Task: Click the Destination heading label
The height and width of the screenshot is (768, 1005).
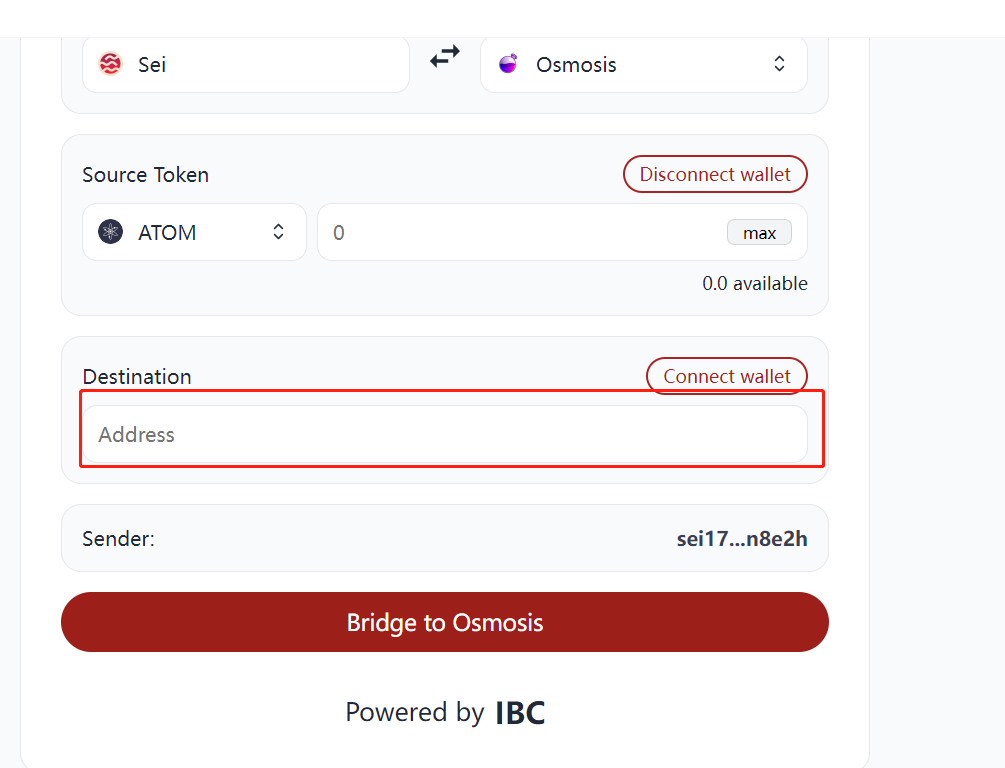Action: [x=137, y=376]
